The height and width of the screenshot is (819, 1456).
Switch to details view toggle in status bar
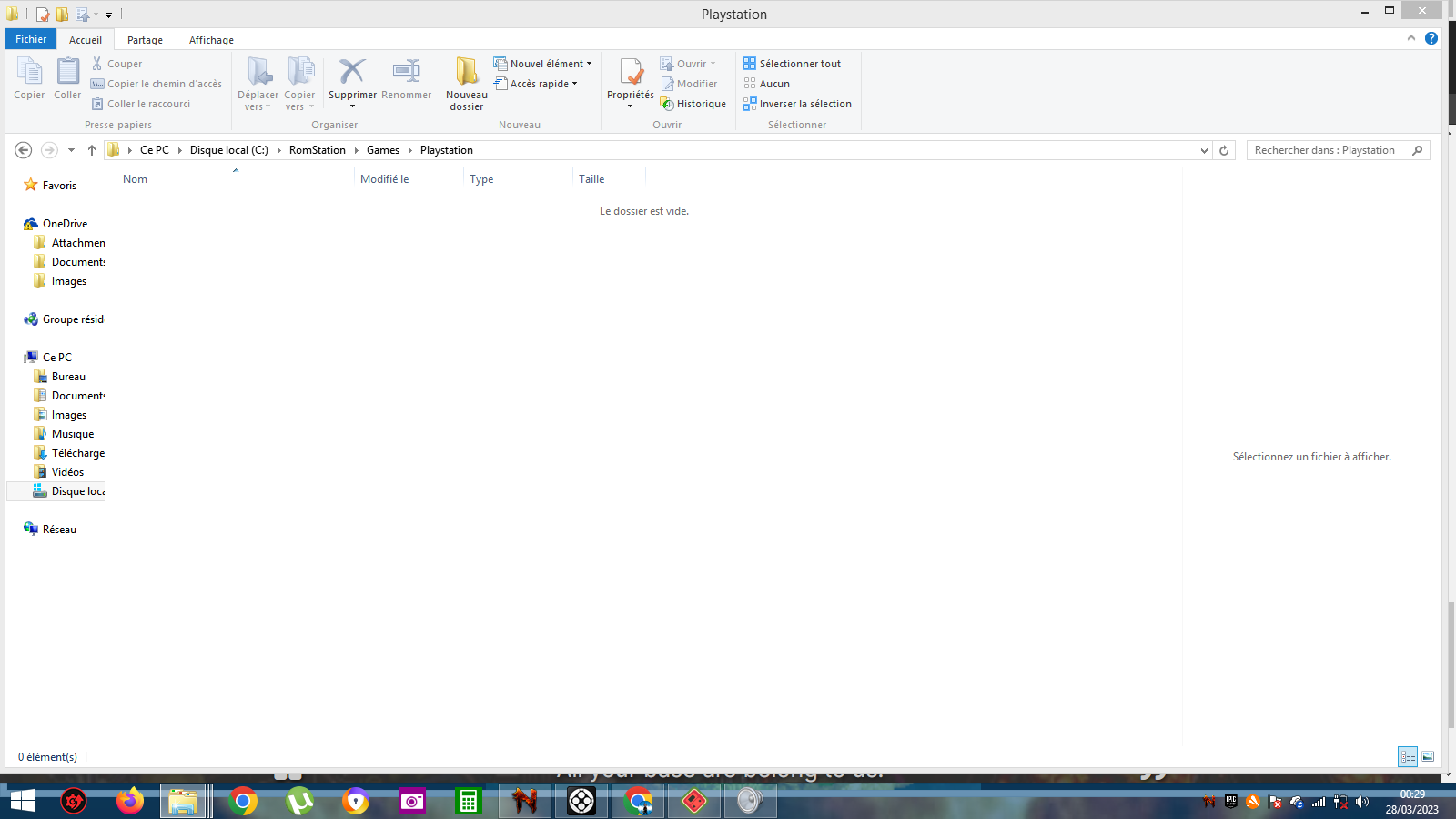click(x=1408, y=756)
